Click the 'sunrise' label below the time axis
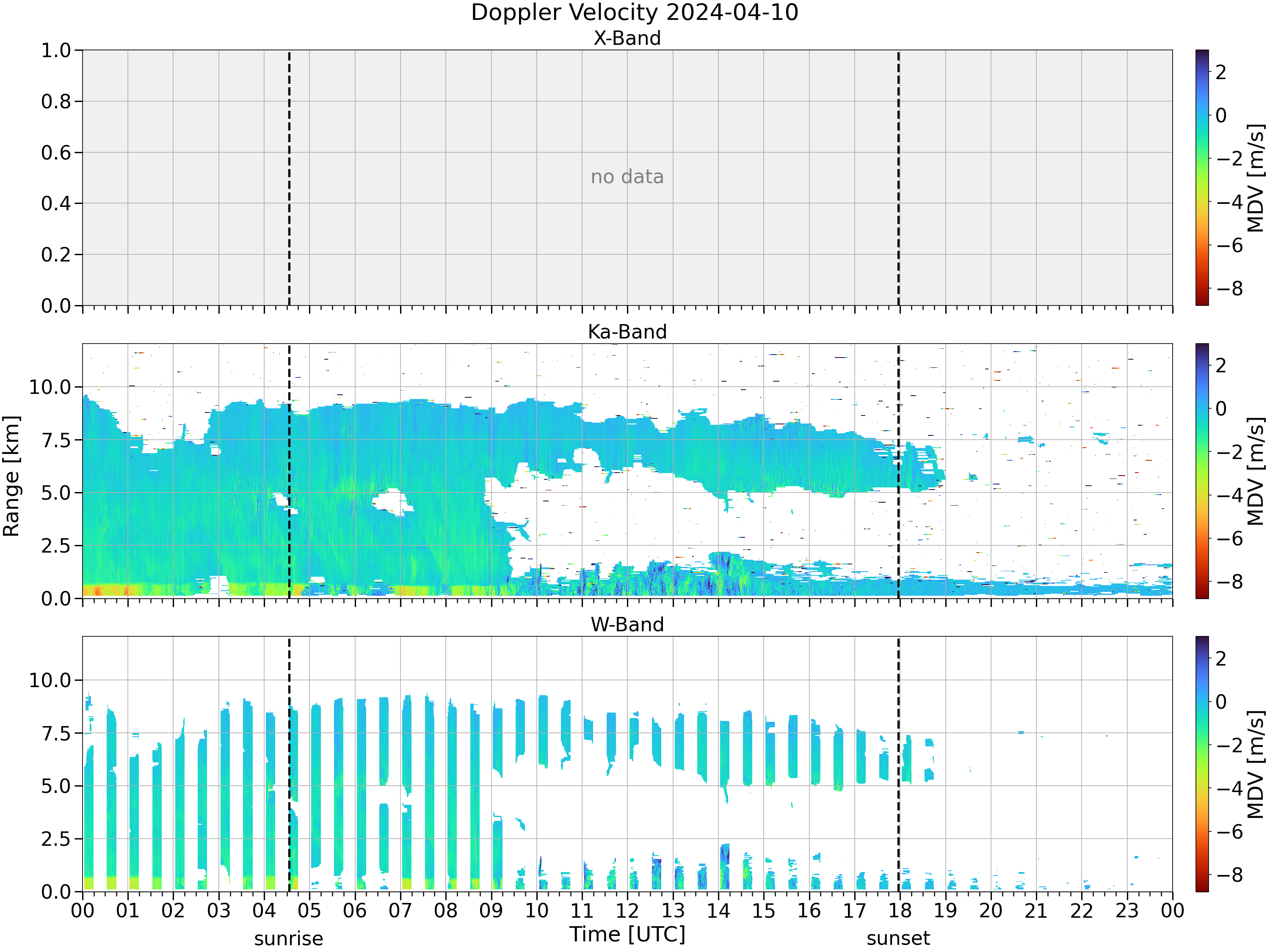1270x952 pixels. pyautogui.click(x=289, y=939)
